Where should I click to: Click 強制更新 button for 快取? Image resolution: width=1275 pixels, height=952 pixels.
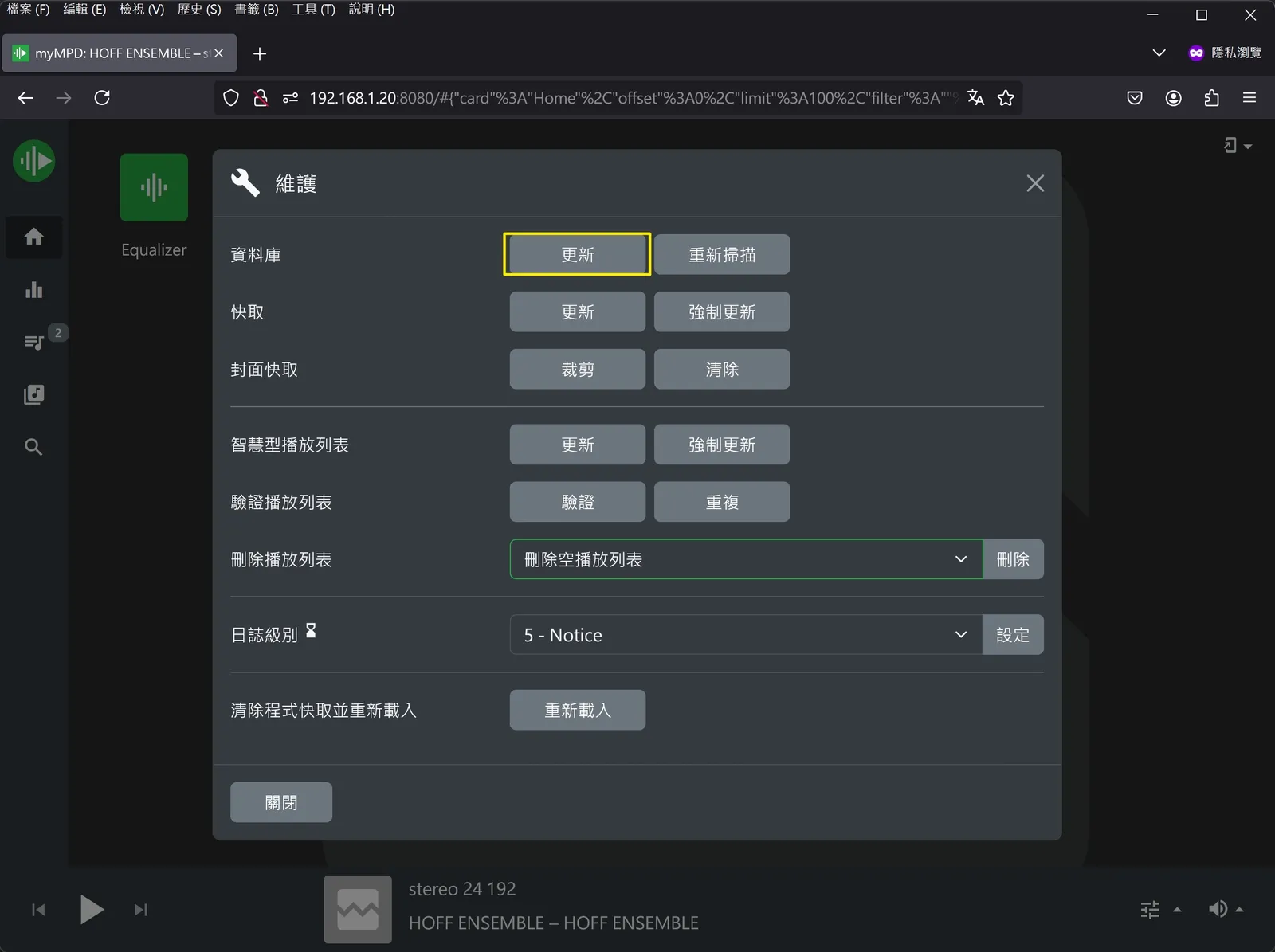coord(722,311)
